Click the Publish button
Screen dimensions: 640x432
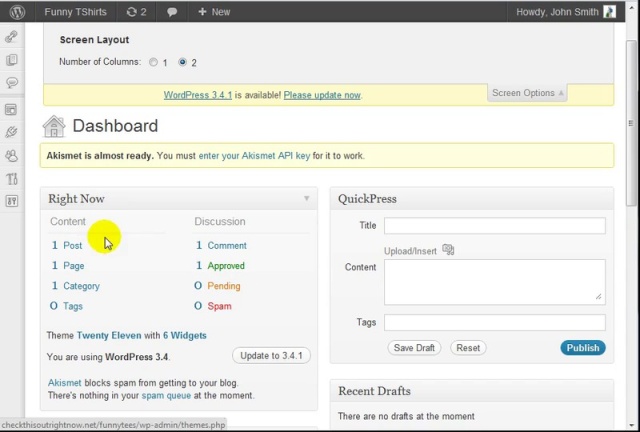pyautogui.click(x=583, y=348)
